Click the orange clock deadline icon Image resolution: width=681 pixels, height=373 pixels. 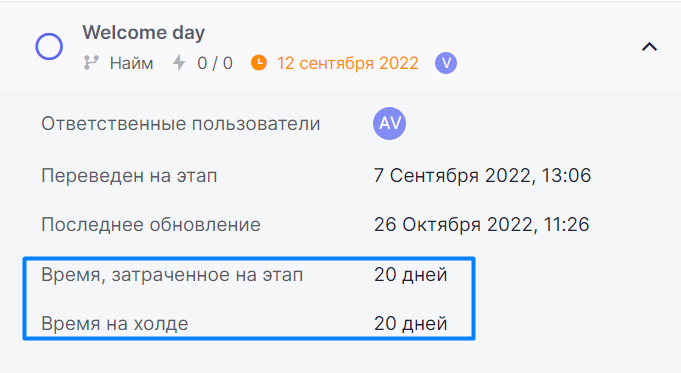point(259,63)
